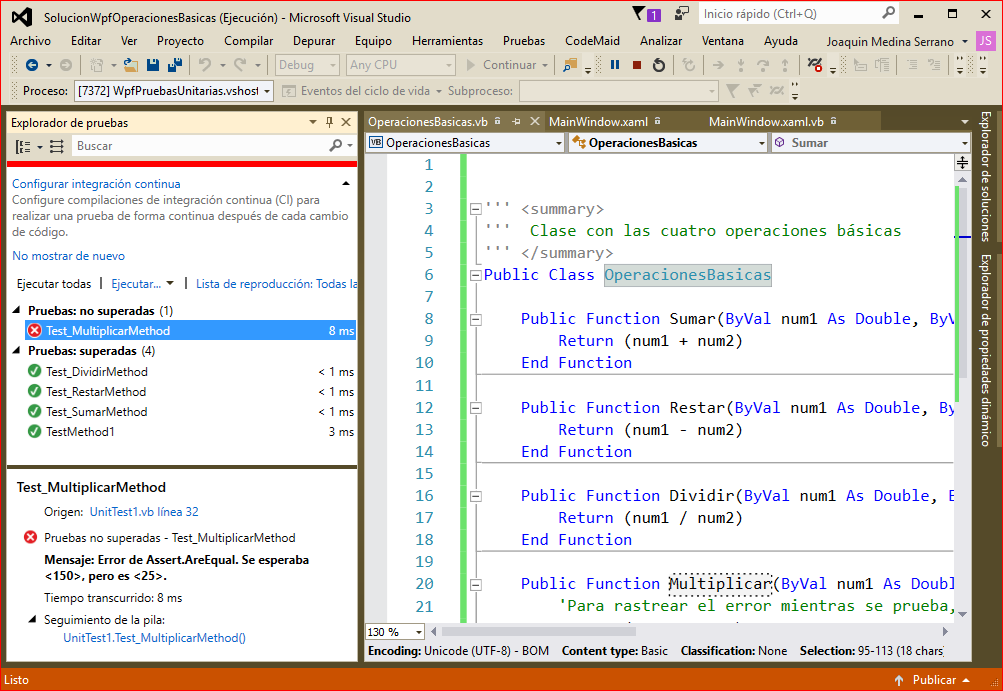The width and height of the screenshot is (1003, 691).
Task: Open the Depurar menu
Action: (x=313, y=41)
